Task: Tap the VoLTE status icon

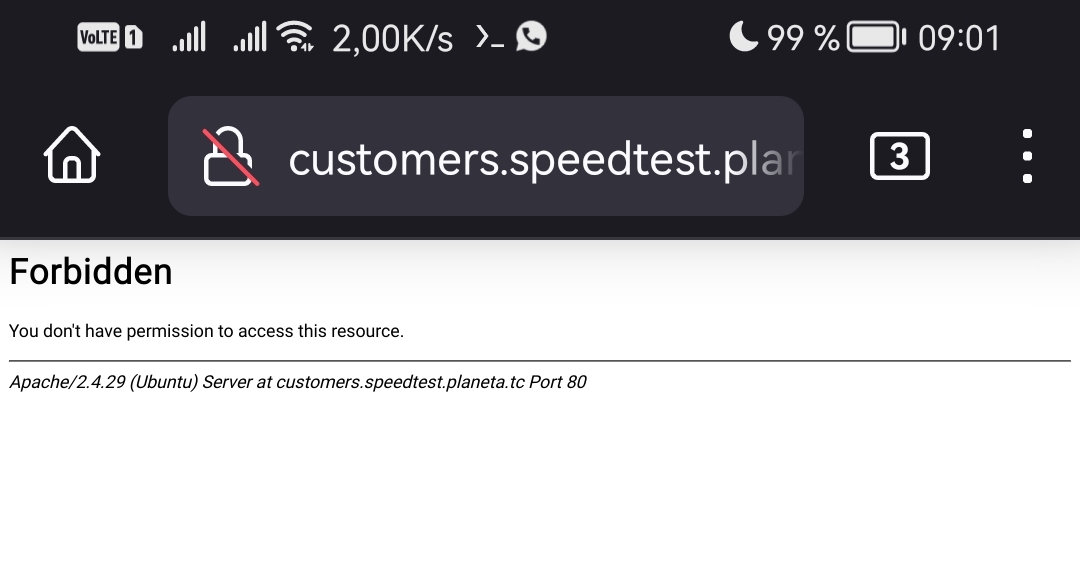Action: [98, 37]
